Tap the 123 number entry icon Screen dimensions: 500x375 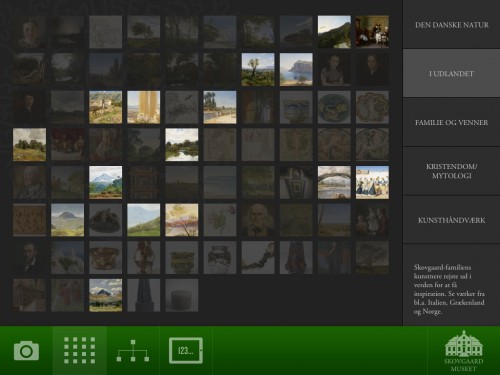(186, 350)
